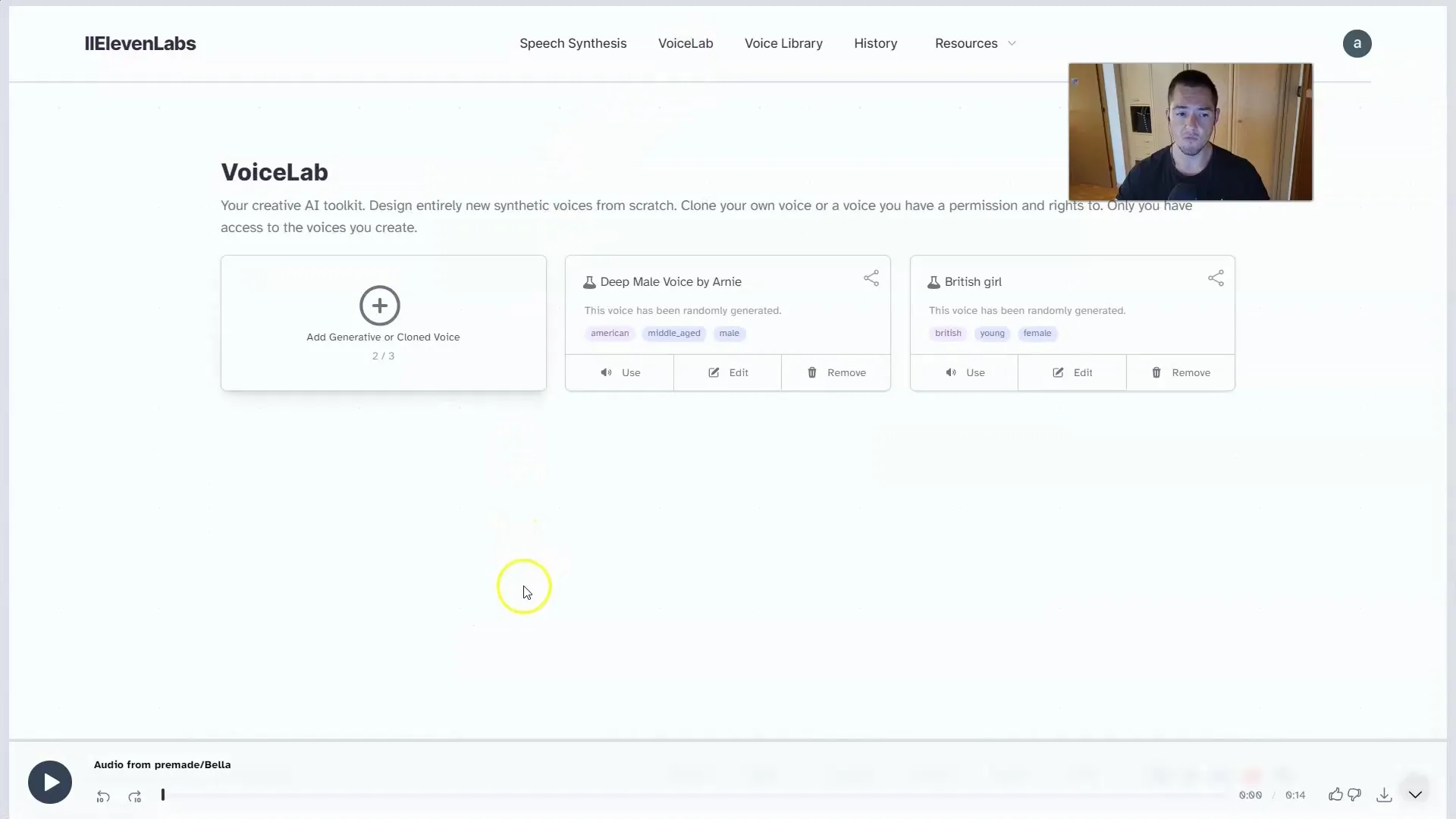Click the skip-back rewind icon

coord(102,796)
